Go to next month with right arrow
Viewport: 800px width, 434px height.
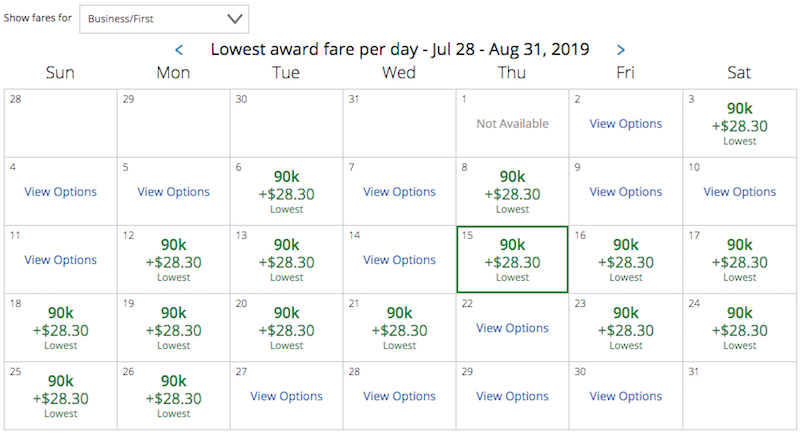621,49
